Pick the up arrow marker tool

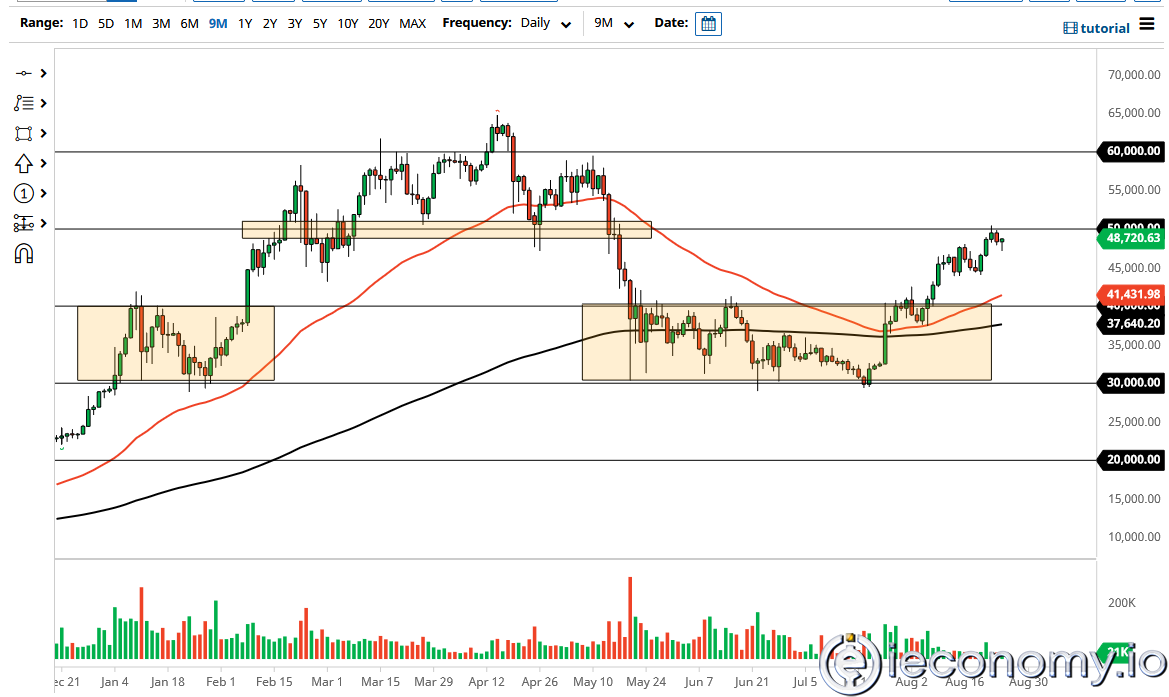23,163
